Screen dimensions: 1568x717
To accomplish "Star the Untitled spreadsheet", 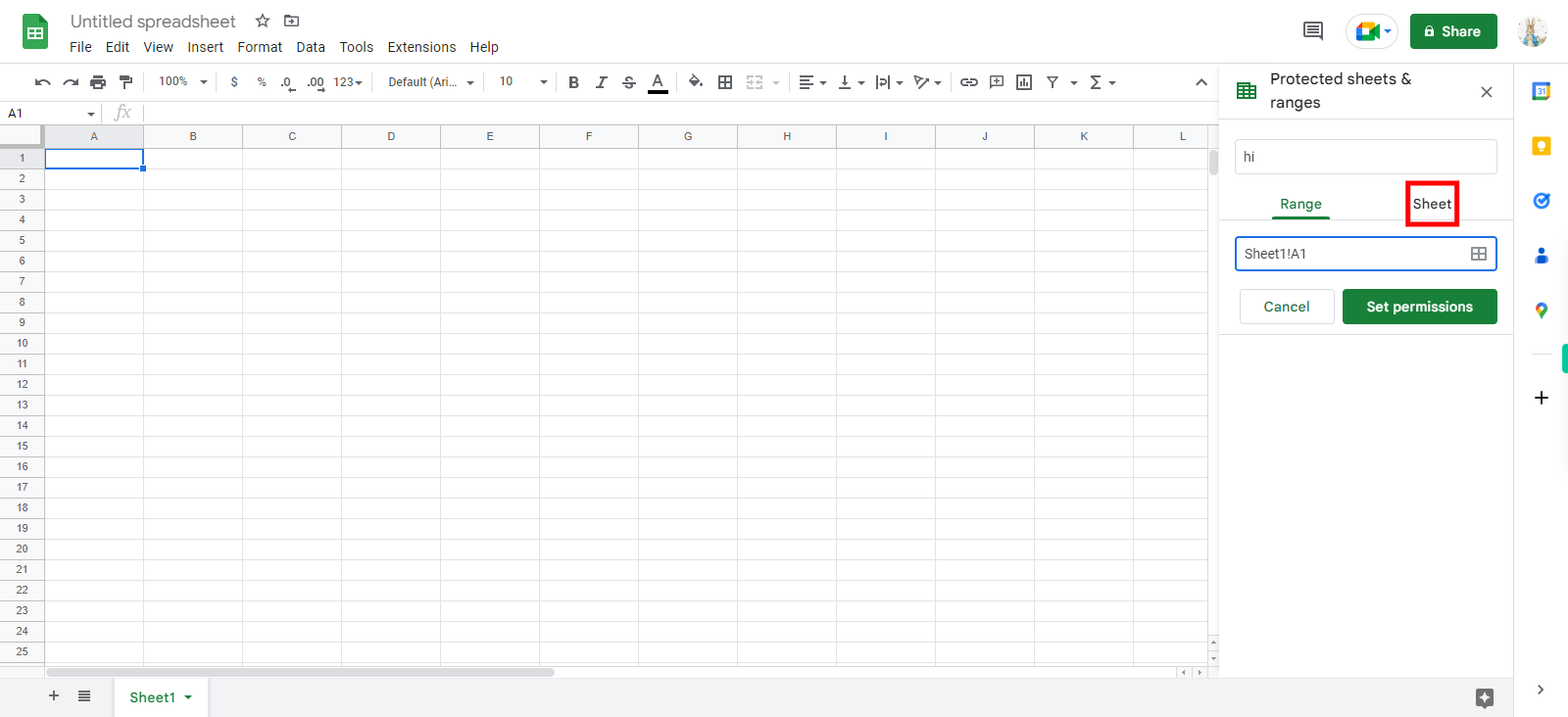I will point(263,21).
